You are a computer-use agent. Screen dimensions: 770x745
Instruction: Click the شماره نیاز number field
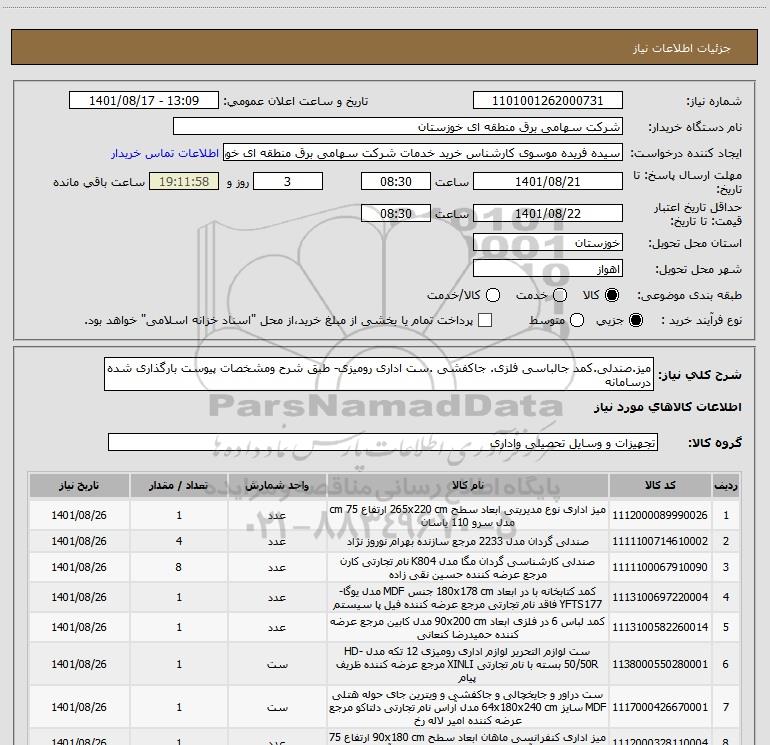tap(547, 101)
